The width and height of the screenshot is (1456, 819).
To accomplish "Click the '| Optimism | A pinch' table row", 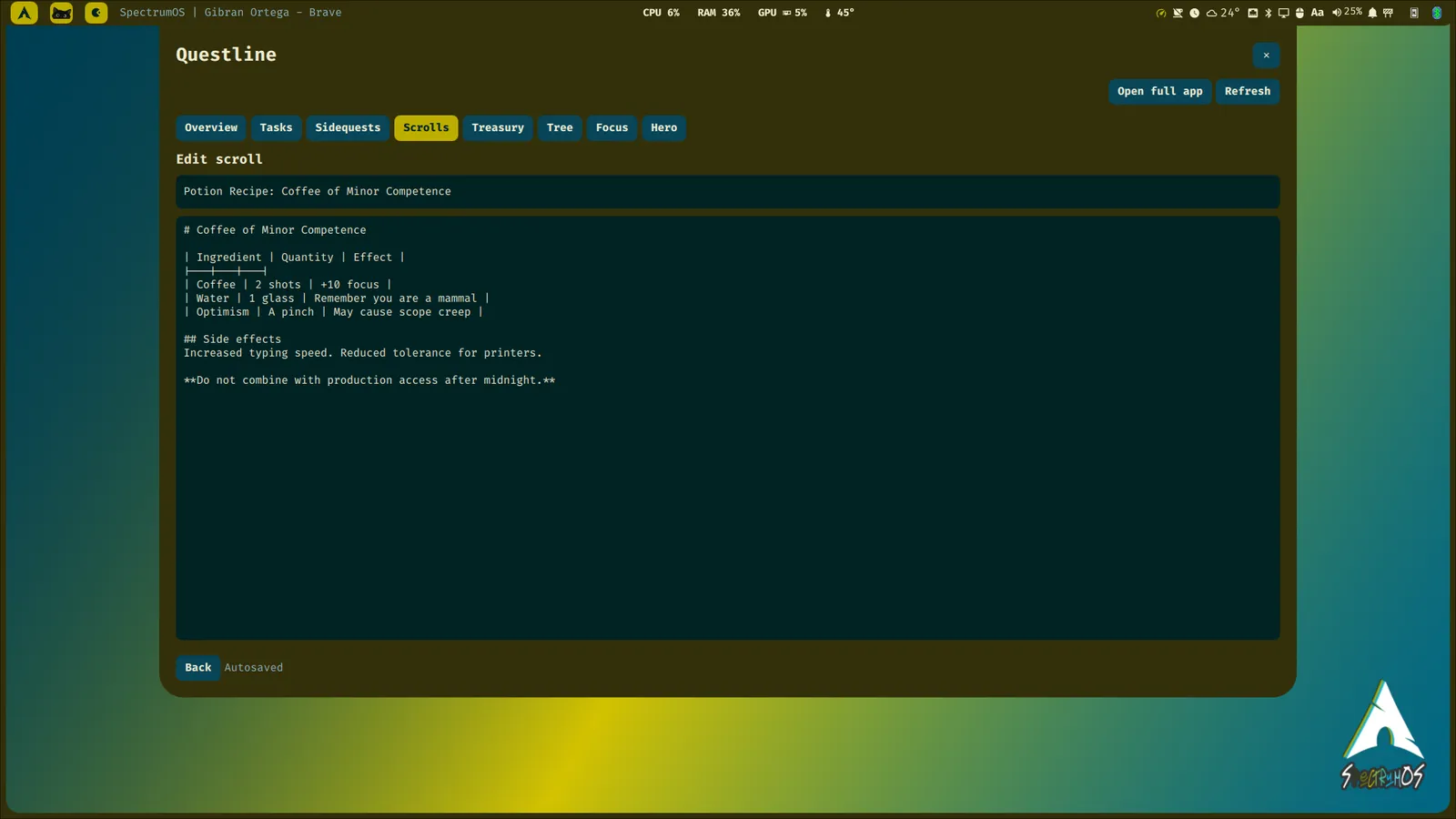I will [x=333, y=312].
